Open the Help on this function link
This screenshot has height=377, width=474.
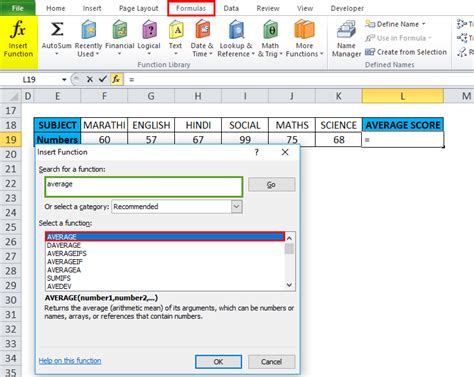click(70, 361)
